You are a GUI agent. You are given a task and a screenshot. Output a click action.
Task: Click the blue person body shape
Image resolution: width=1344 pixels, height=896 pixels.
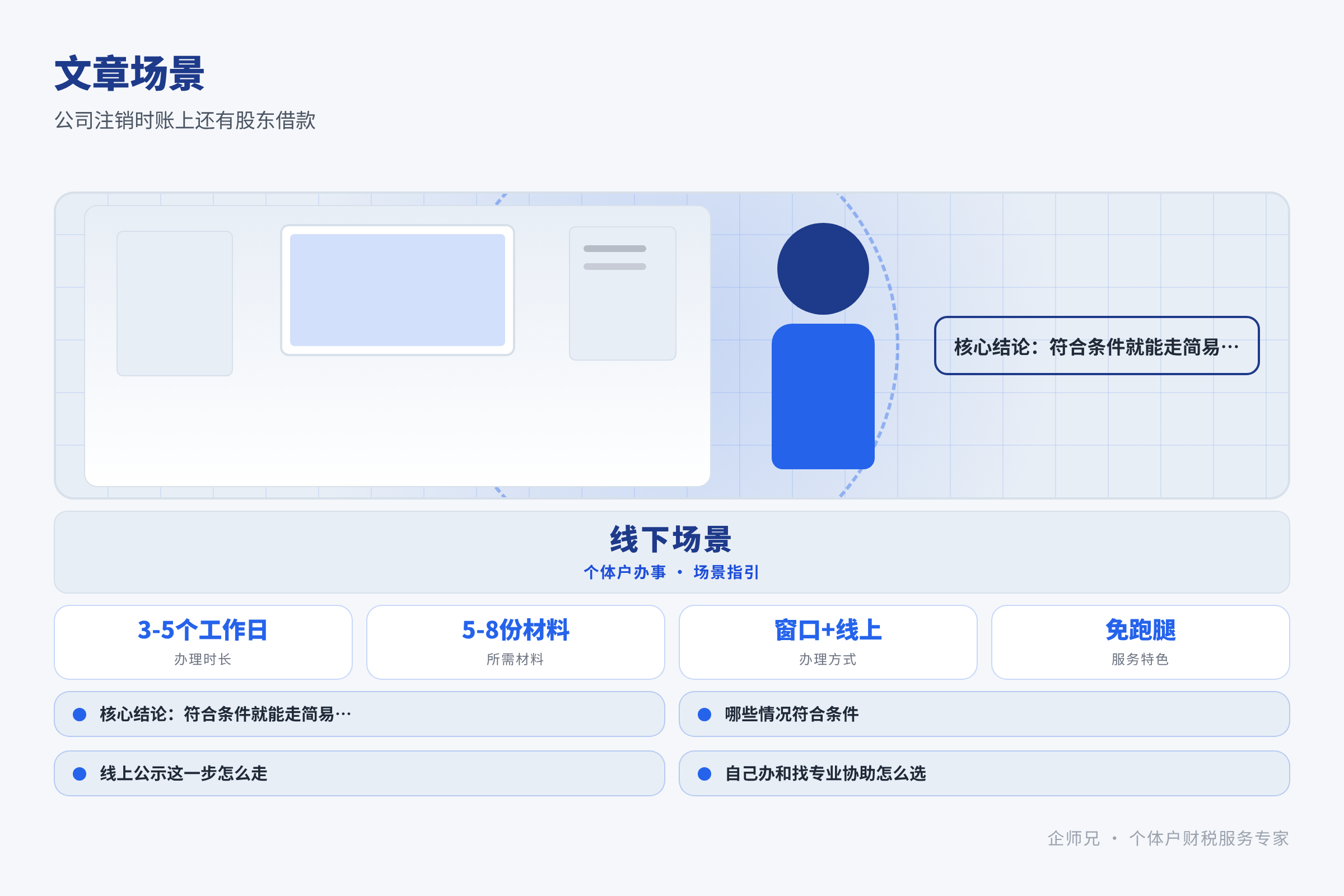coord(823,396)
